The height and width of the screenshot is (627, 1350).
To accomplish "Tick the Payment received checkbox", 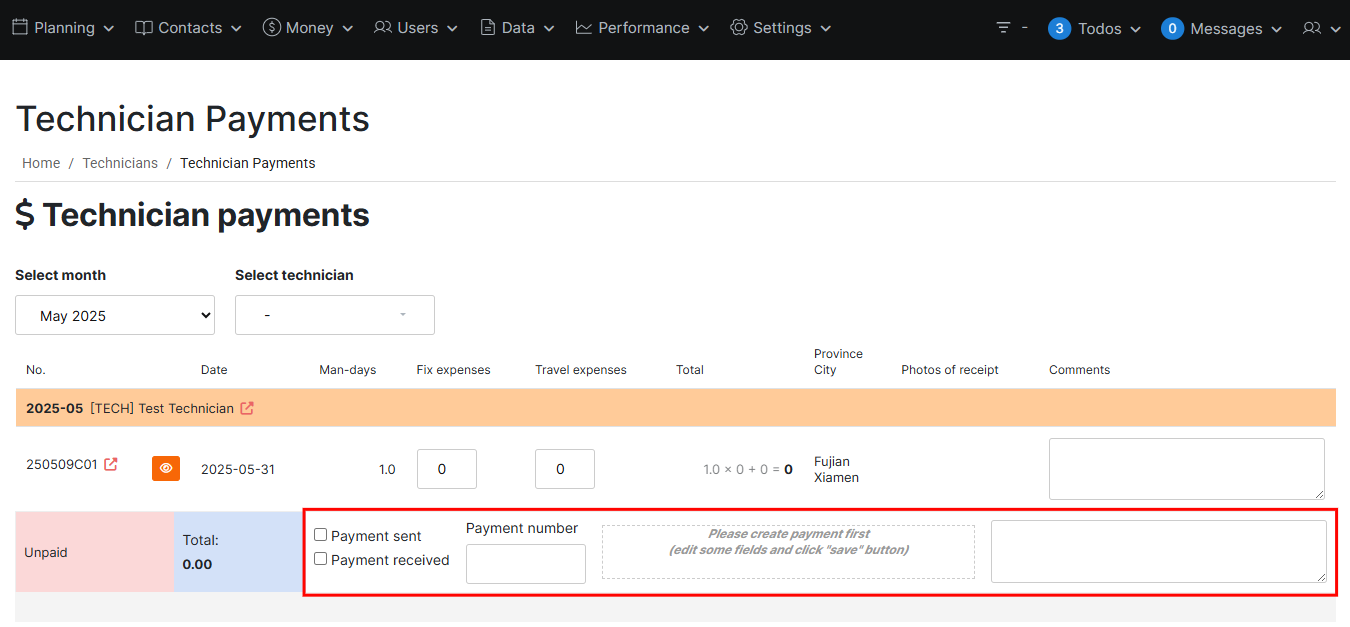I will tap(321, 559).
